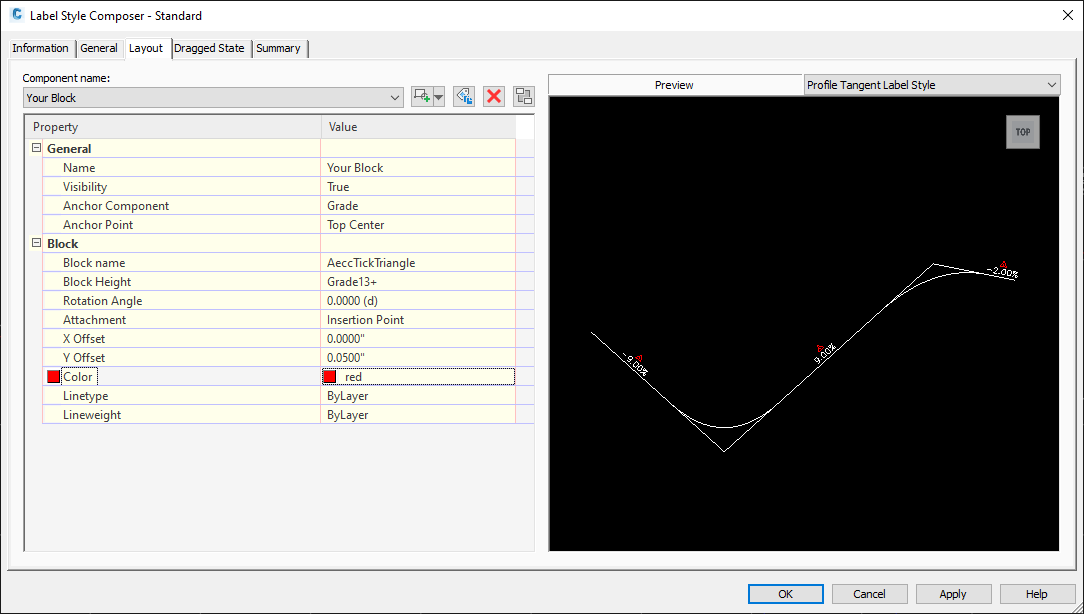Viewport: 1084px width, 614px height.
Task: Open the create component type dropdown arrow
Action: point(438,95)
